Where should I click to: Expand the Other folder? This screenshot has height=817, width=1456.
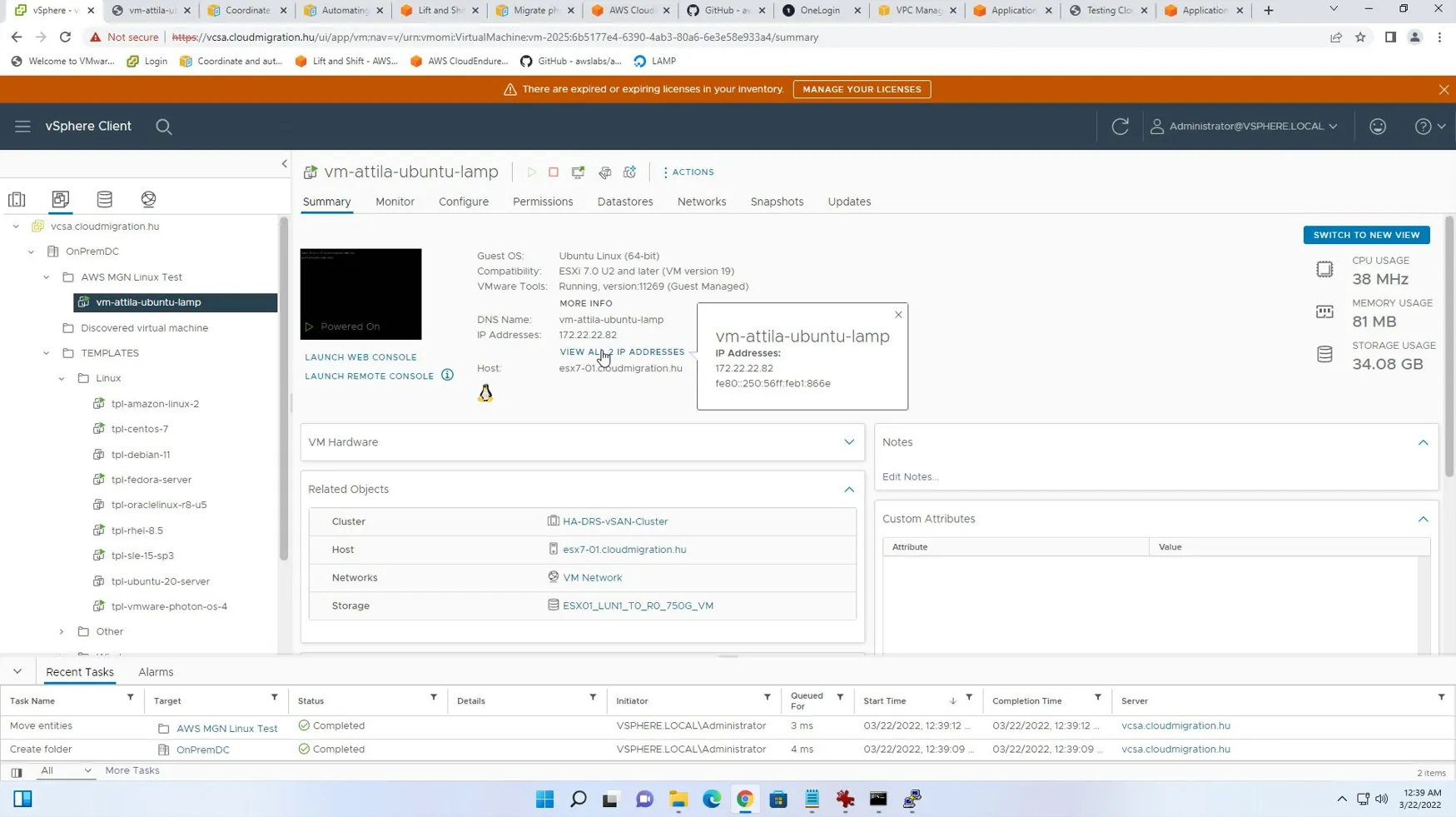click(x=62, y=631)
